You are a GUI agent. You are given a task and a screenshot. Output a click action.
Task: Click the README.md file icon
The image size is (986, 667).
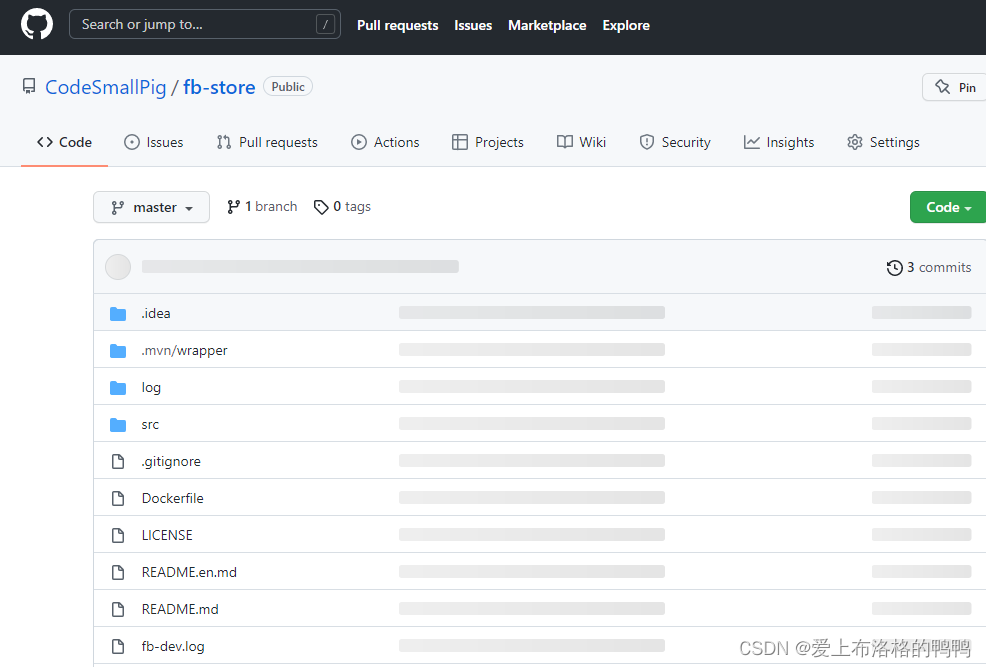point(118,609)
